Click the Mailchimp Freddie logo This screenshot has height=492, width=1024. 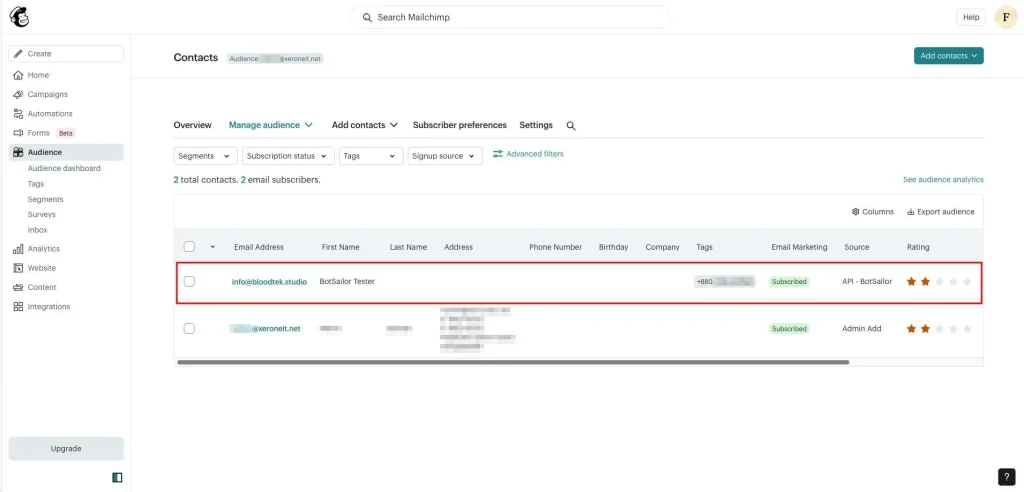[20, 18]
